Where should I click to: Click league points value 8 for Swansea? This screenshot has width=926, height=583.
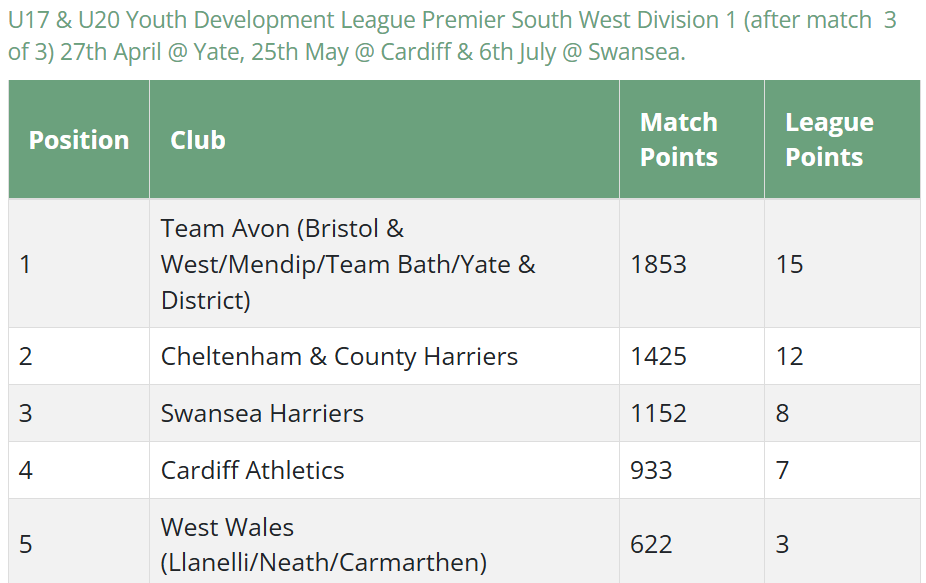pos(782,413)
